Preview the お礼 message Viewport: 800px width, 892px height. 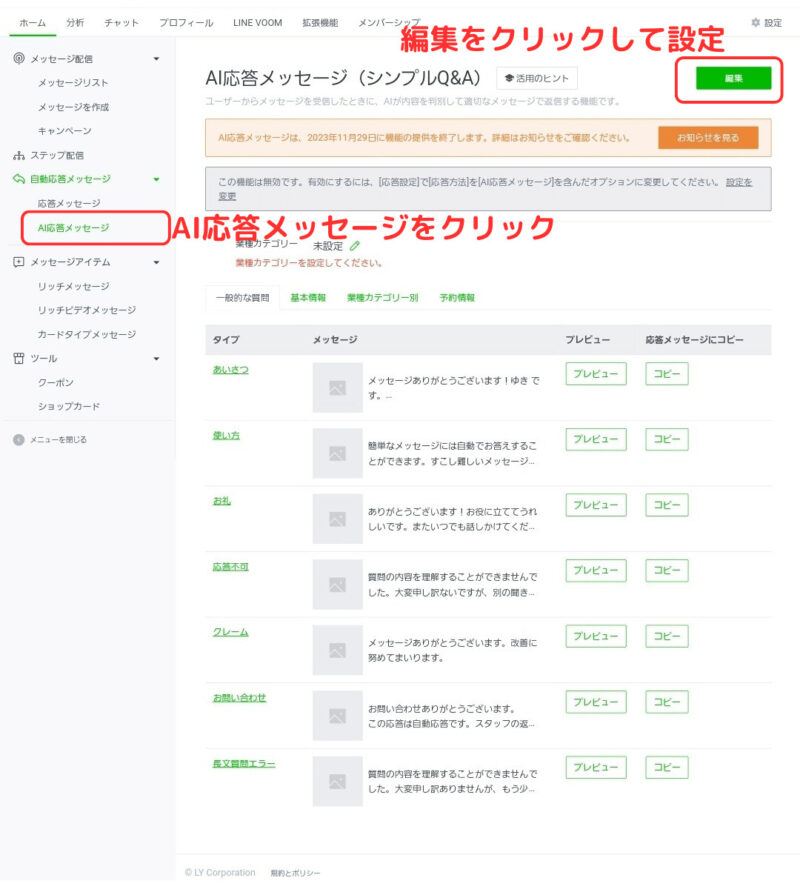point(596,505)
